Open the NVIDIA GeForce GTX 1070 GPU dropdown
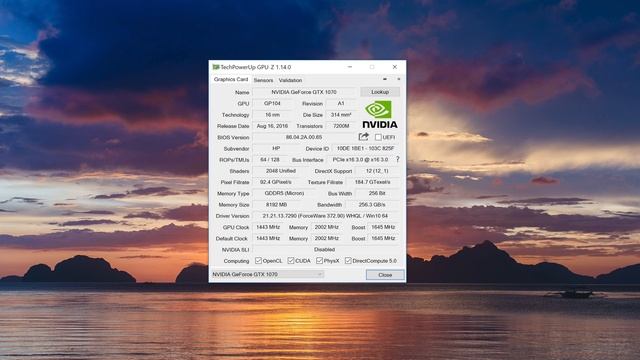This screenshot has height=360, width=640. (267, 274)
